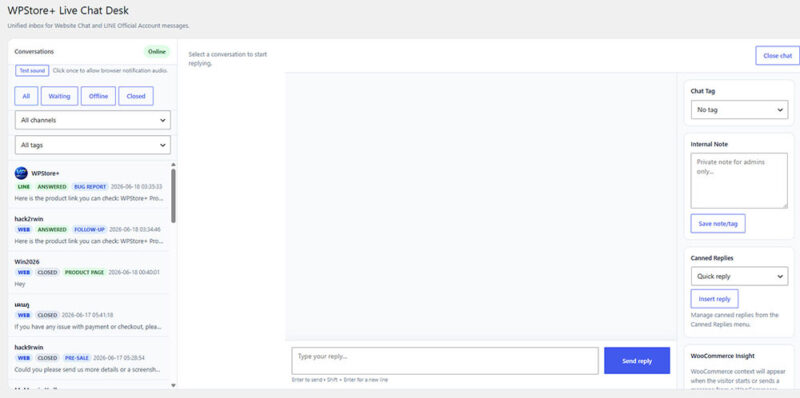Click the Canned Replies heading
The width and height of the screenshot is (800, 398).
712,258
